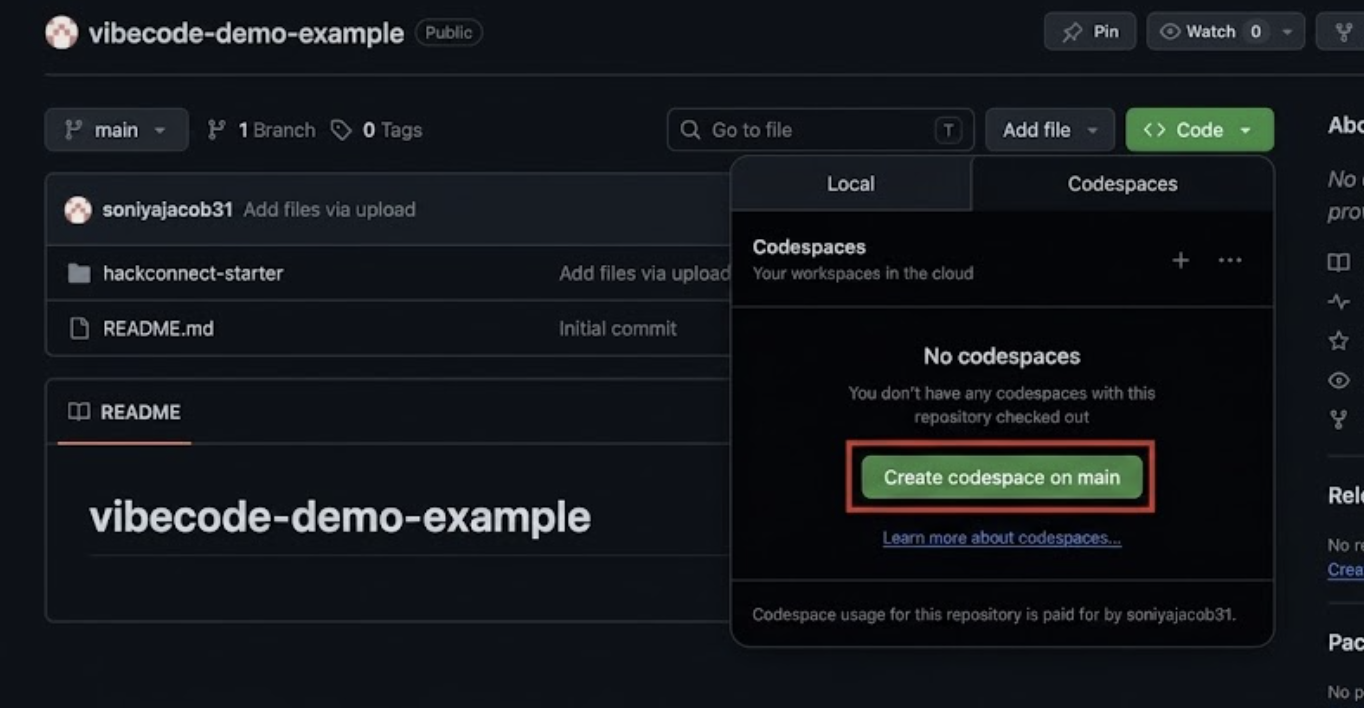Click the Initial commit message link

(x=617, y=328)
